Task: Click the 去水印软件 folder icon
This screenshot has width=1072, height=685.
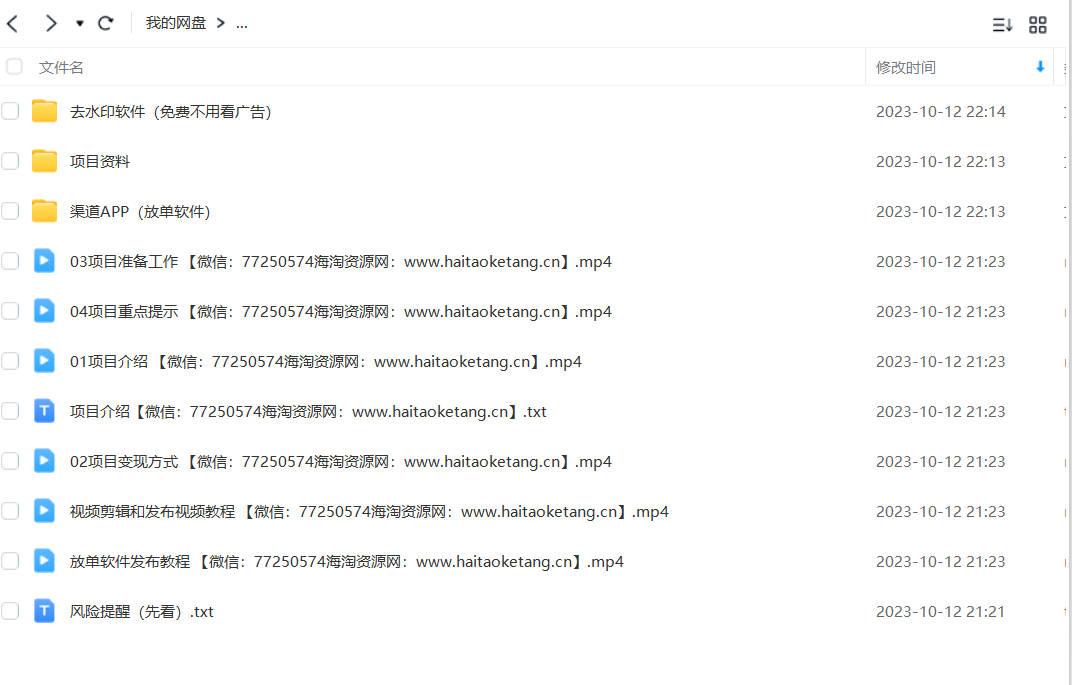Action: [x=44, y=111]
